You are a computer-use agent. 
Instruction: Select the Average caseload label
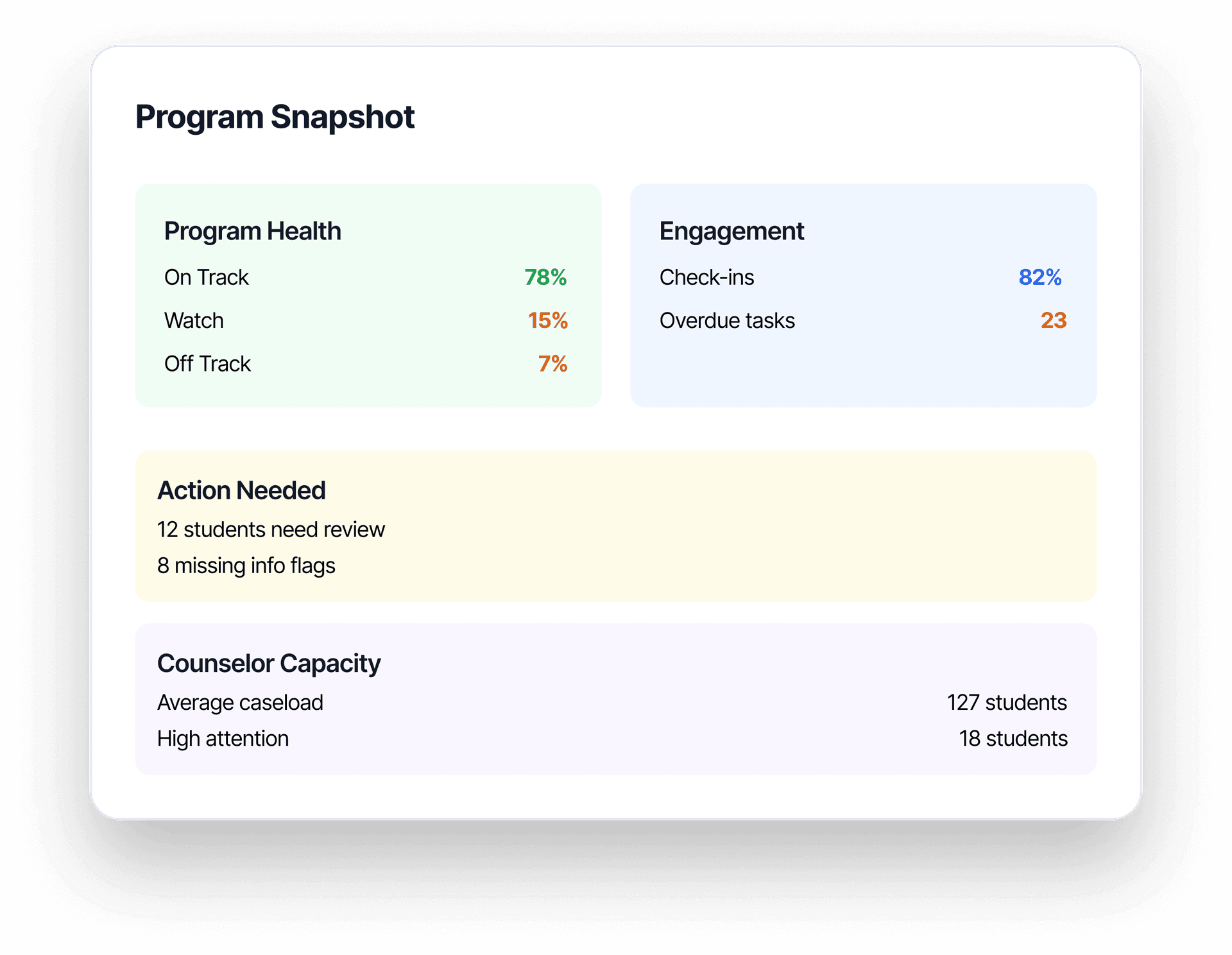[x=240, y=703]
